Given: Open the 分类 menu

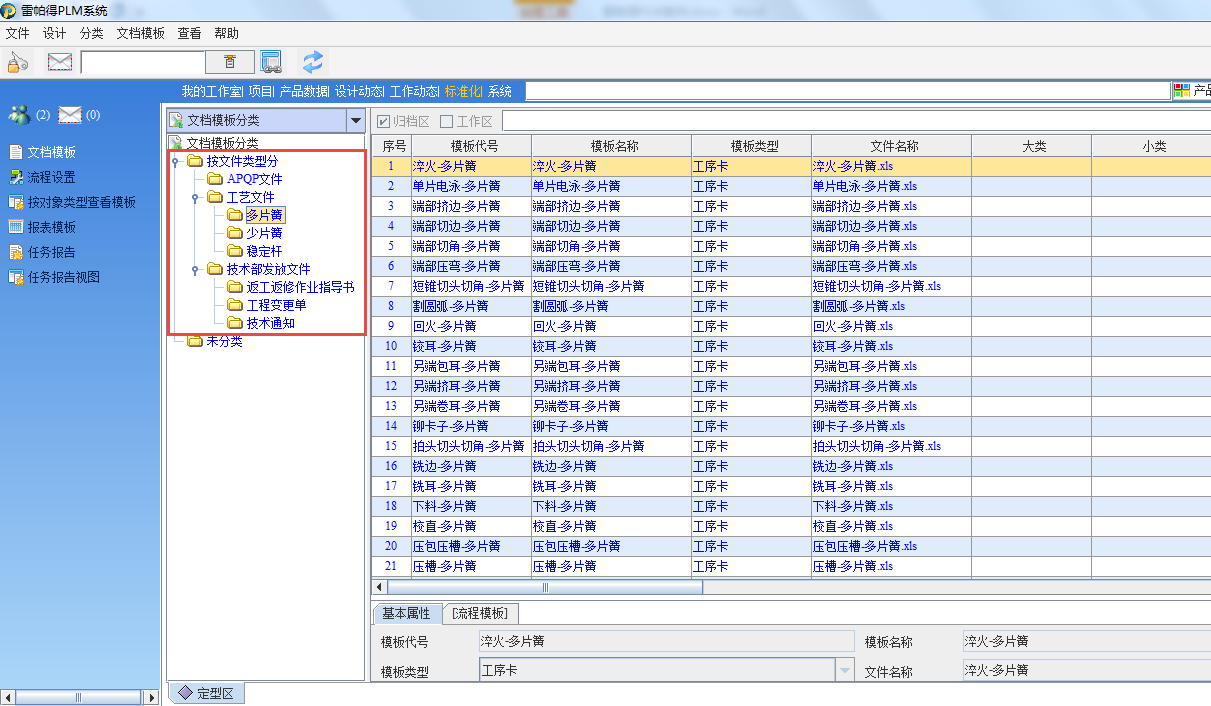Looking at the screenshot, I should coord(91,33).
